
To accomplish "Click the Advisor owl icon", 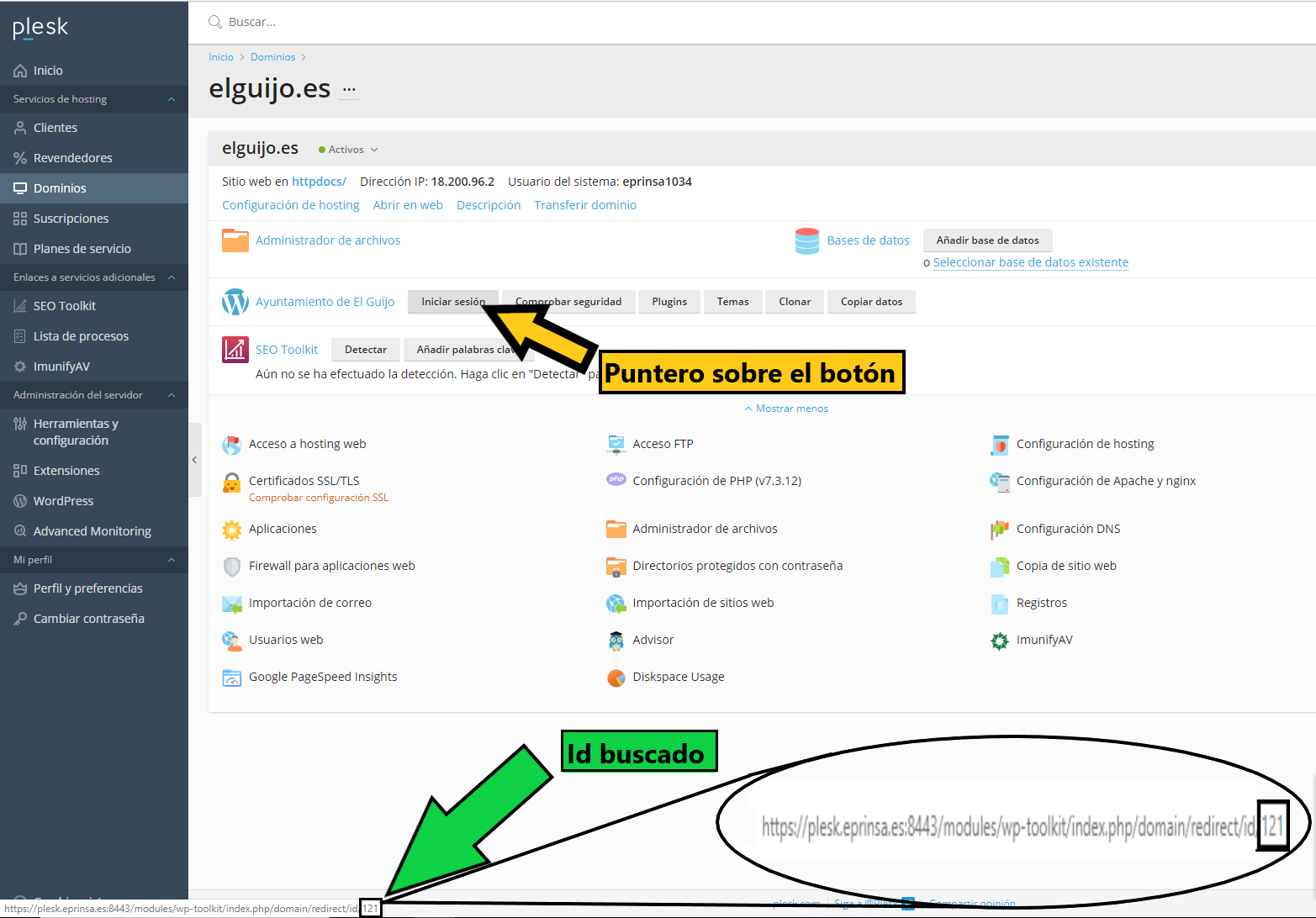I will pyautogui.click(x=616, y=641).
